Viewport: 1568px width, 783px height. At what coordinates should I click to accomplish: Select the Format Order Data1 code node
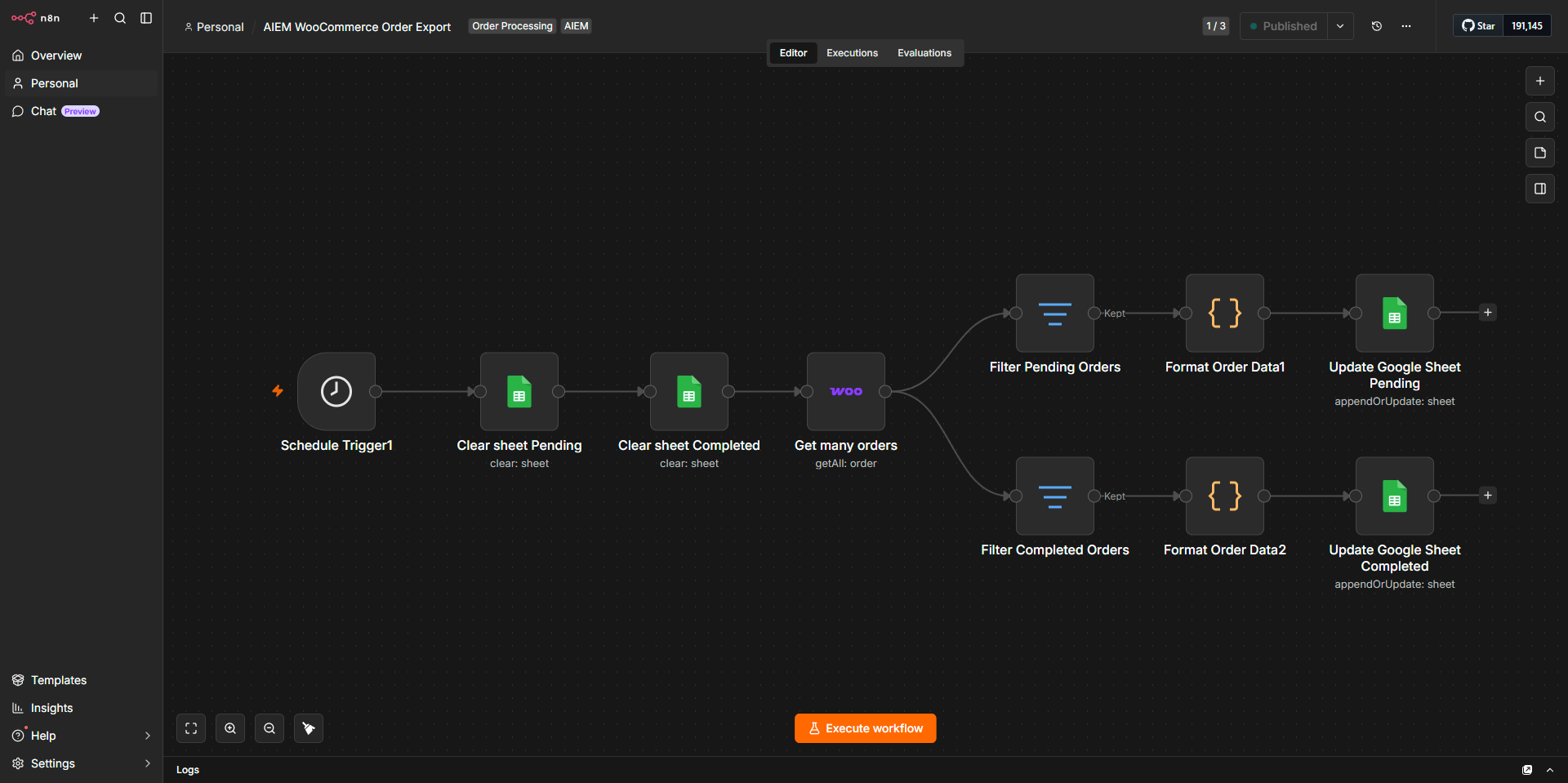(1225, 314)
